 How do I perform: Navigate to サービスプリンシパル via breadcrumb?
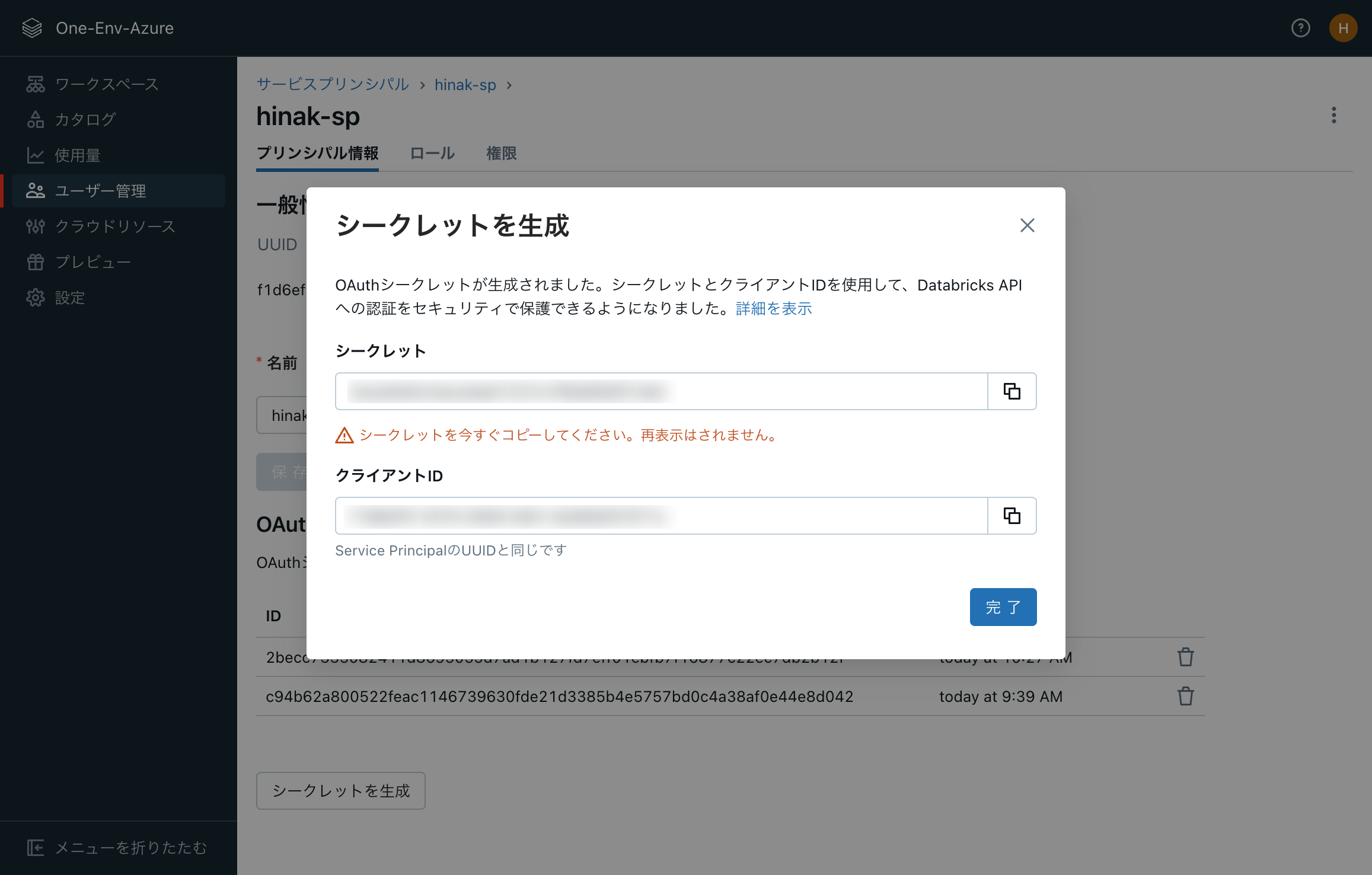coord(332,85)
